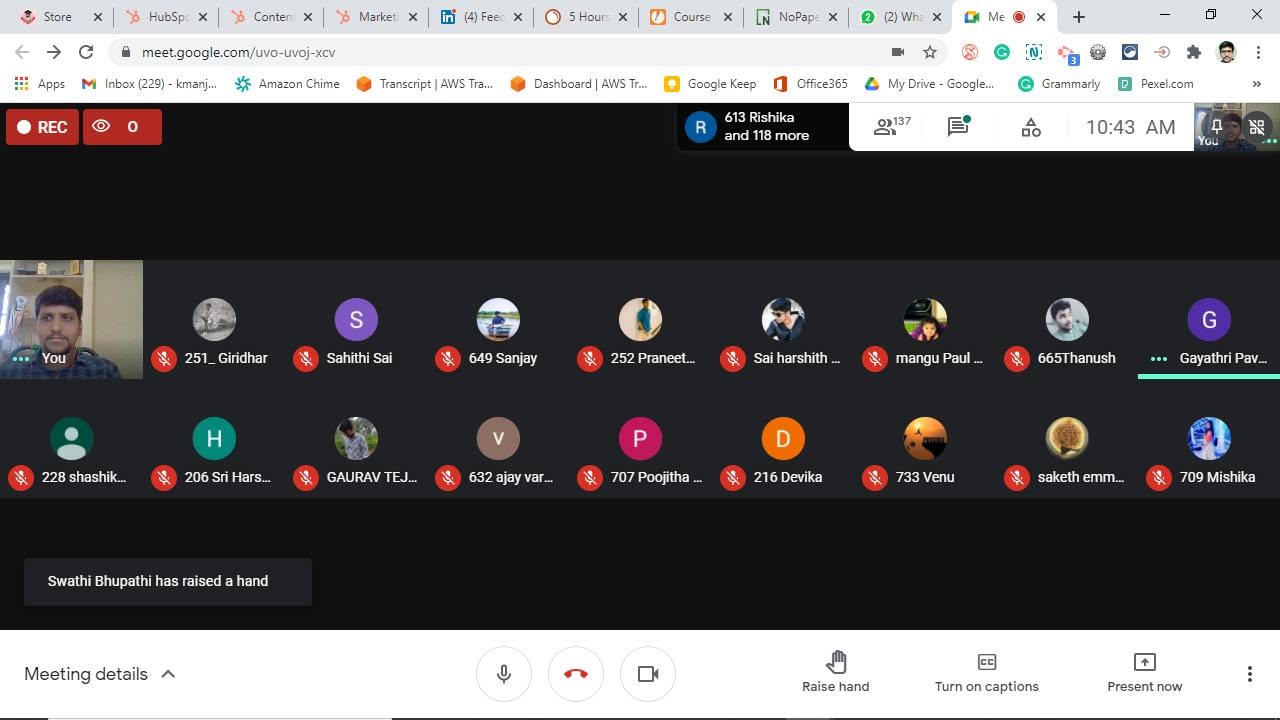This screenshot has height=720, width=1280.
Task: Open the Grammarly green extension icon
Action: pos(1002,52)
